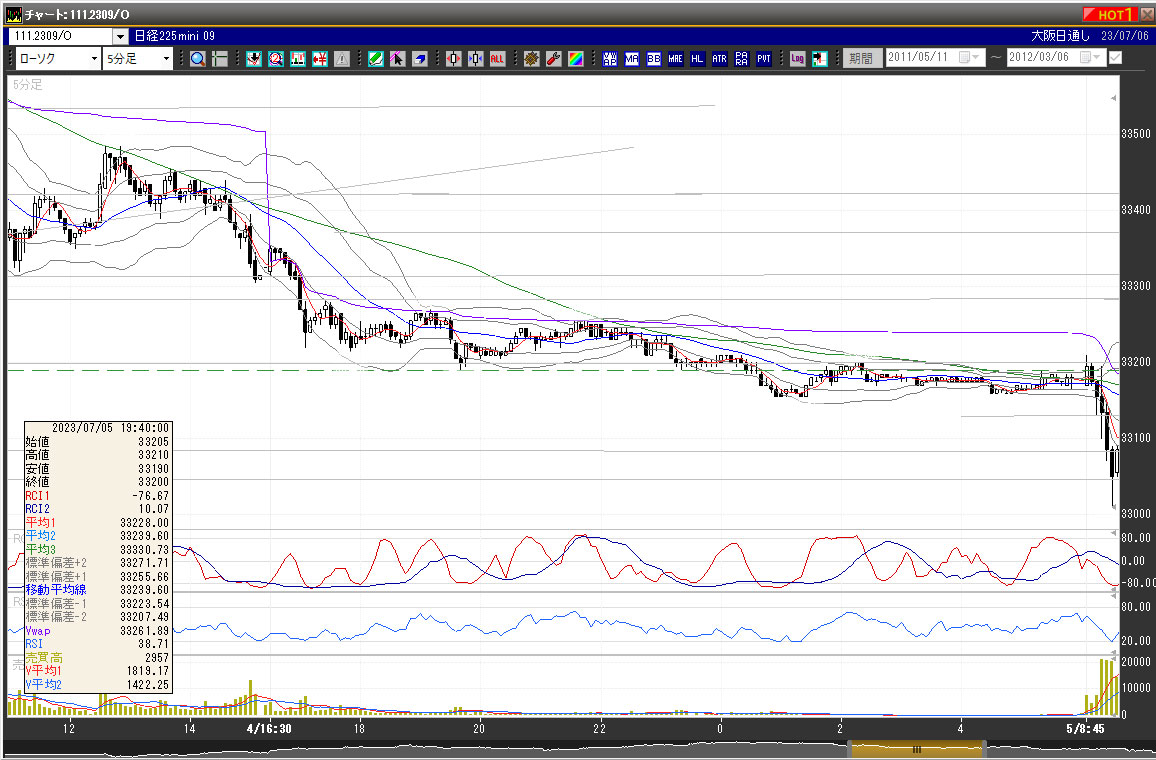Click the Vwap row in data box
This screenshot has width=1156, height=760.
point(97,631)
